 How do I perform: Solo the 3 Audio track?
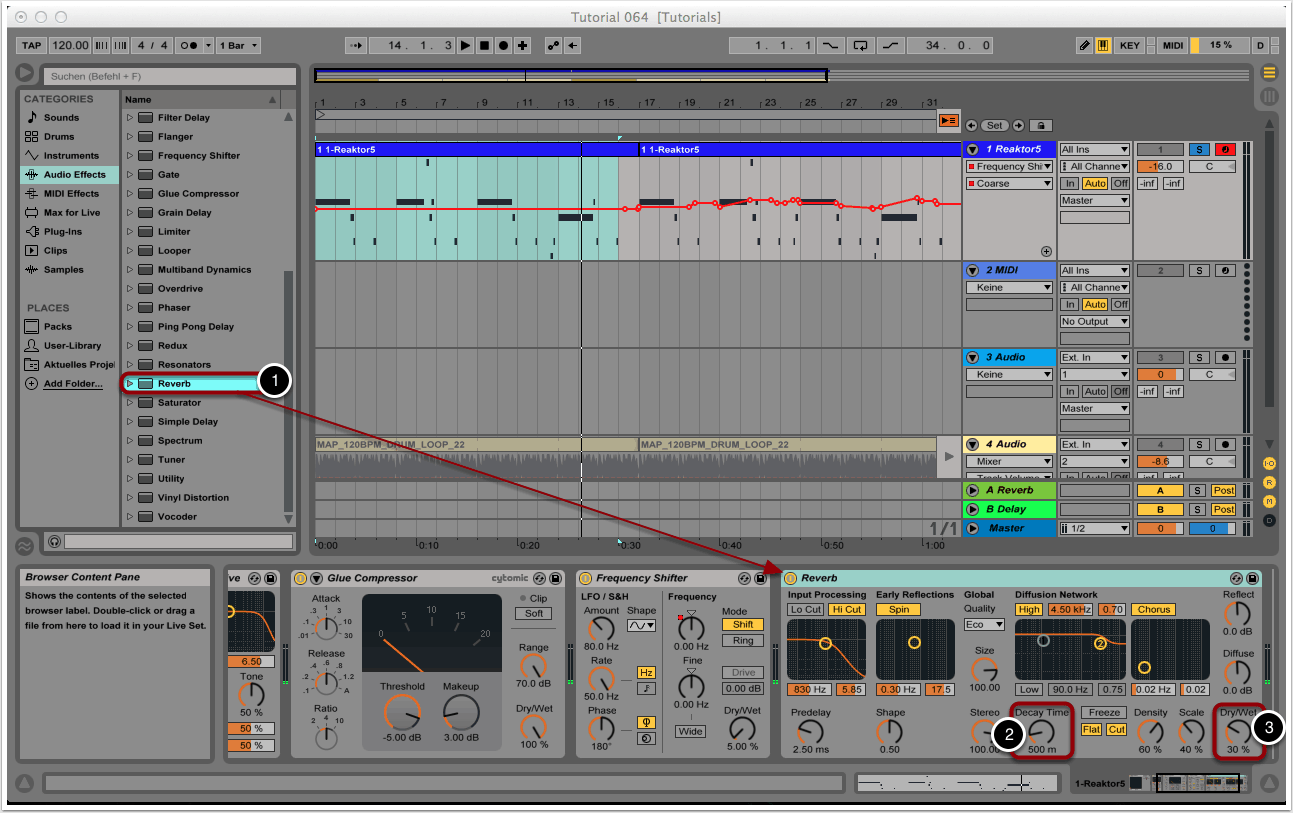pyautogui.click(x=1198, y=357)
